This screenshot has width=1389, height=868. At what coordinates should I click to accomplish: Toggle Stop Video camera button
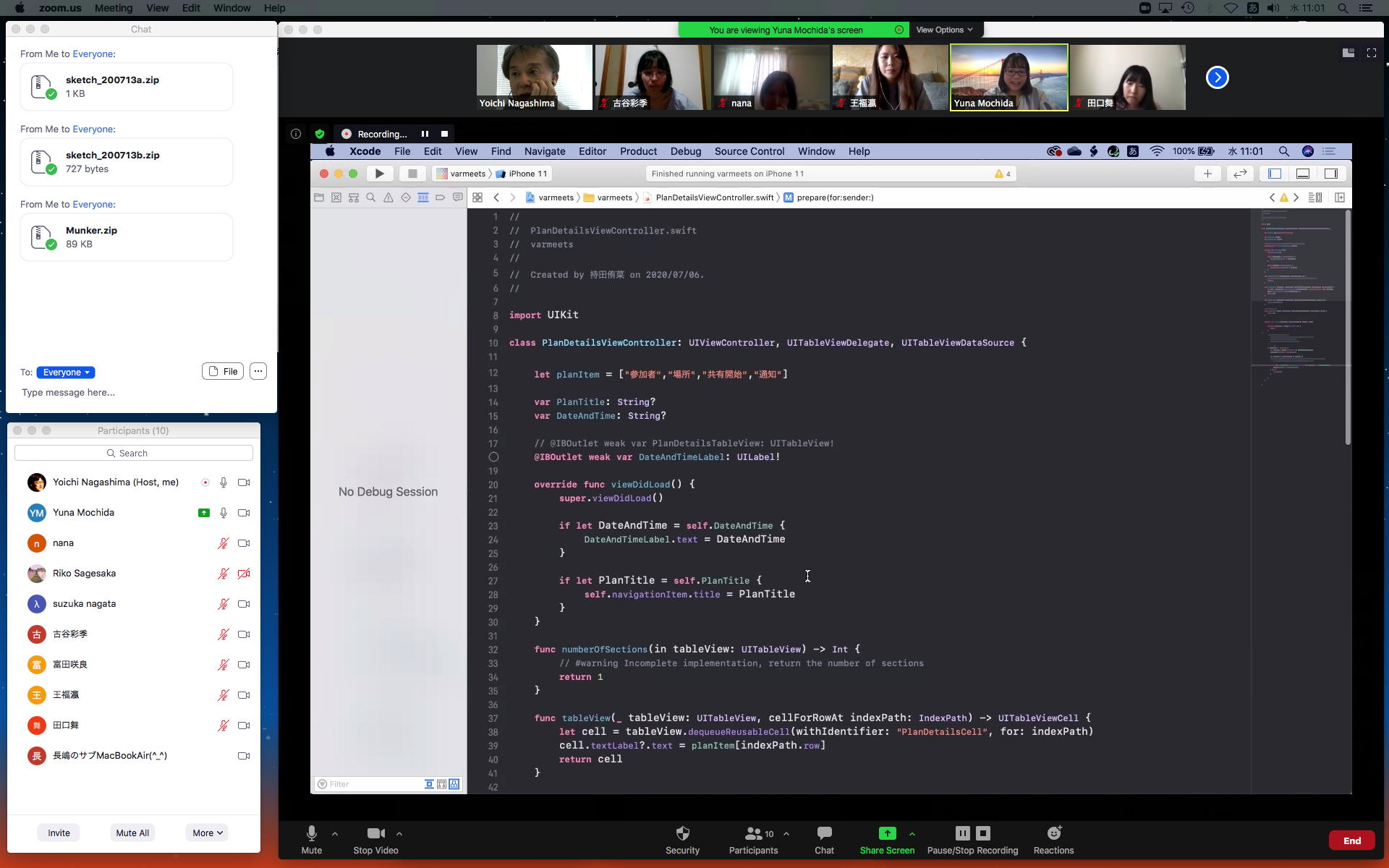(375, 833)
